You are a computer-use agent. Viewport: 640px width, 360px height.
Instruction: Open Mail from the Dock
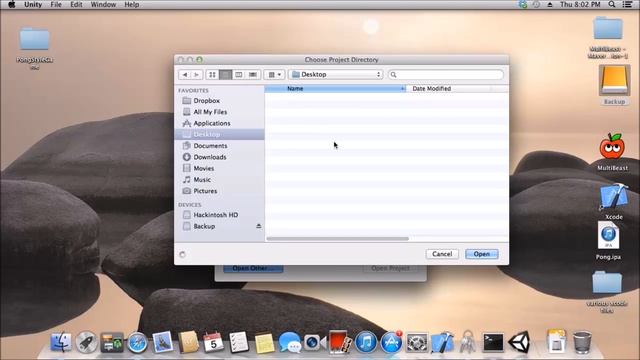coord(162,342)
